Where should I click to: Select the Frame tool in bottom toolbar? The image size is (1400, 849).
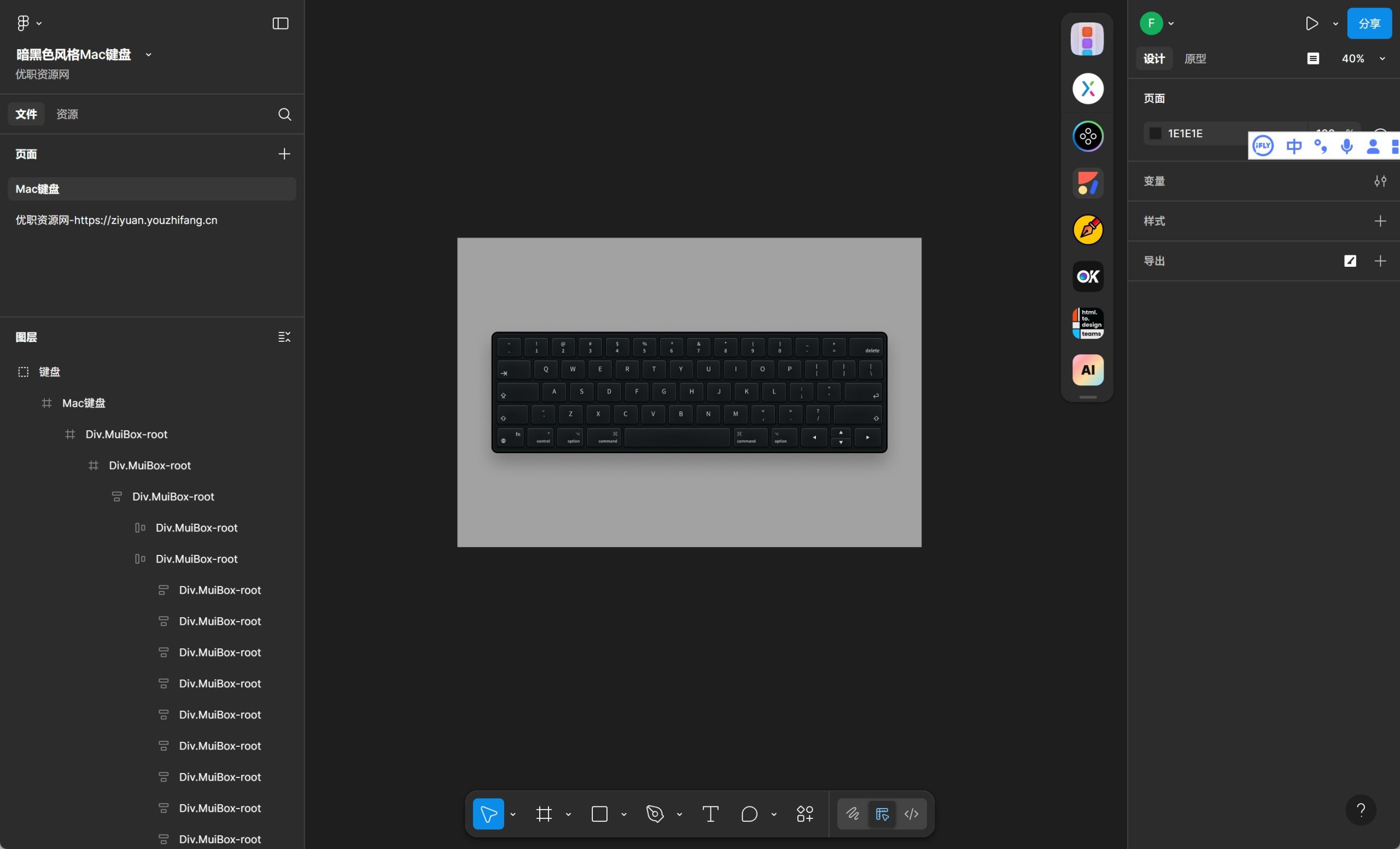[544, 814]
